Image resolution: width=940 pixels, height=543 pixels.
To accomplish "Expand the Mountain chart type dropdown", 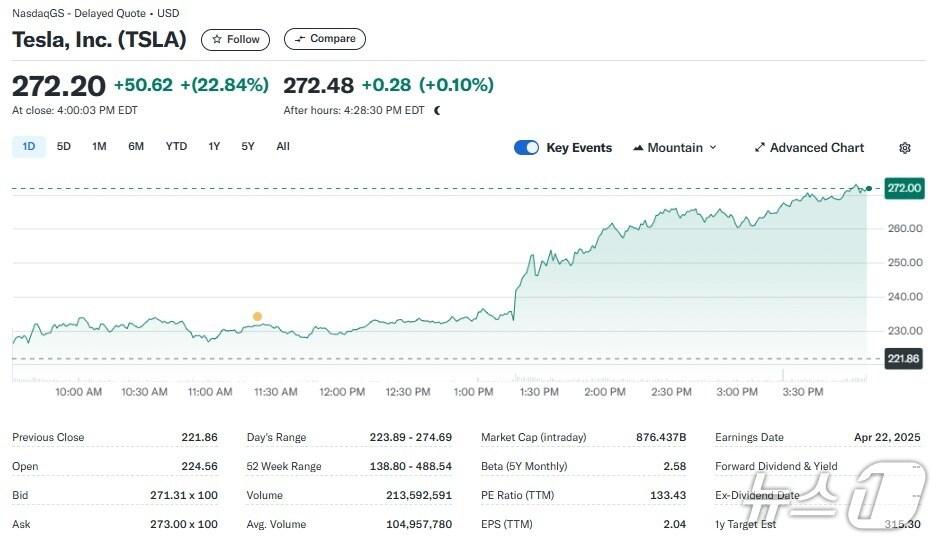I will 713,148.
